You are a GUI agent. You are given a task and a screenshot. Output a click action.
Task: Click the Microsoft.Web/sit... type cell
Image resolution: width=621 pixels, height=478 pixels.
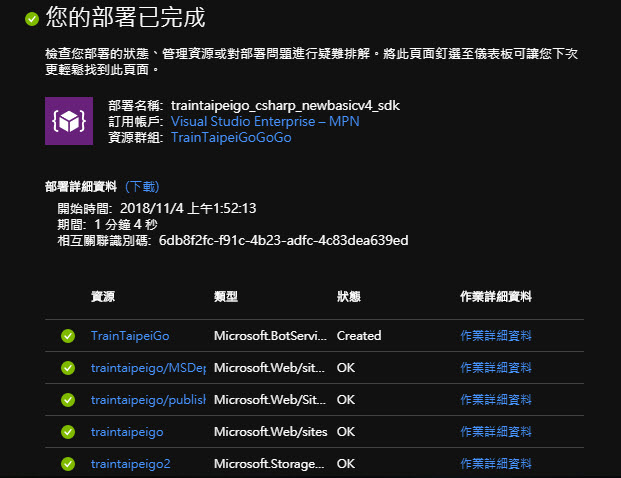tap(269, 368)
